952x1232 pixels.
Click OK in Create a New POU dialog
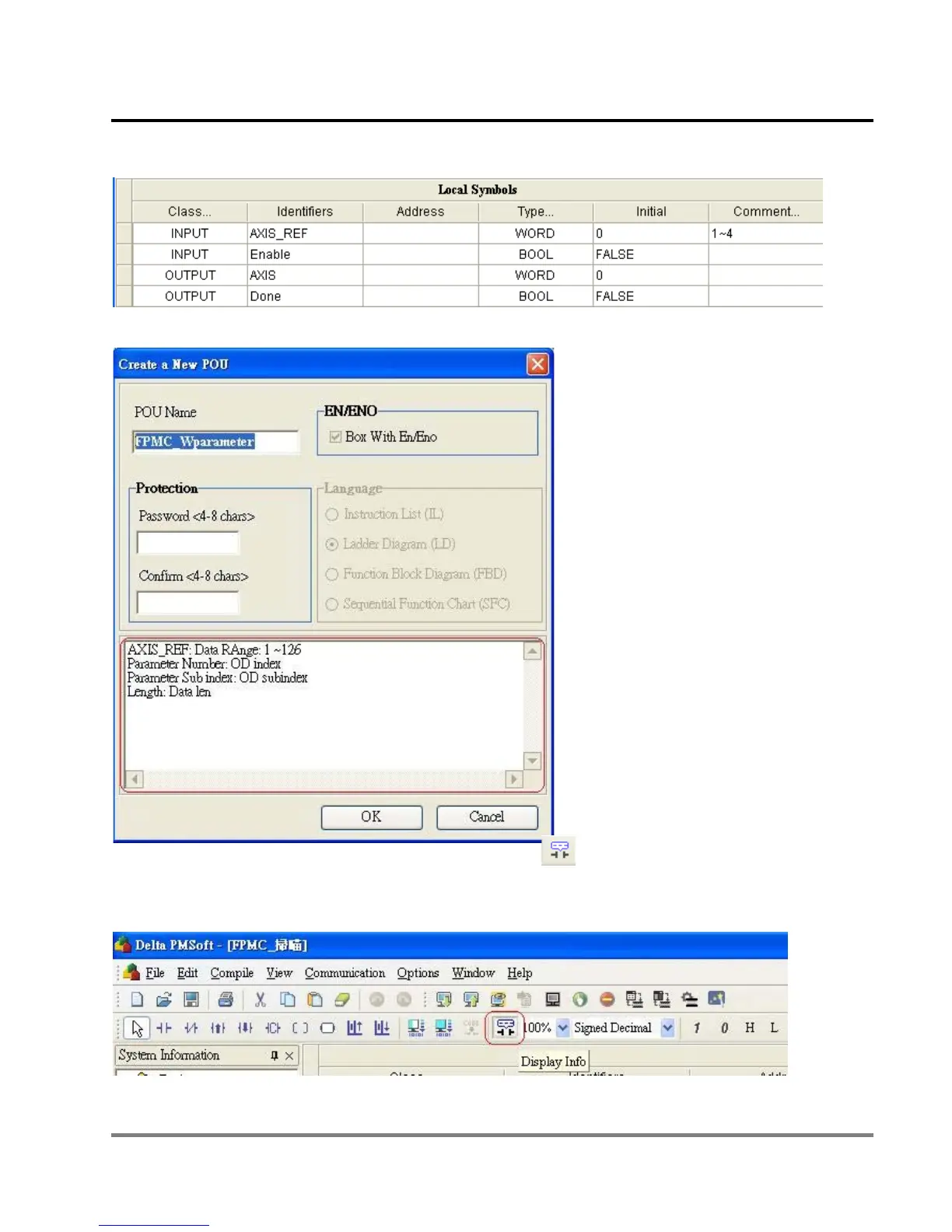tap(372, 817)
